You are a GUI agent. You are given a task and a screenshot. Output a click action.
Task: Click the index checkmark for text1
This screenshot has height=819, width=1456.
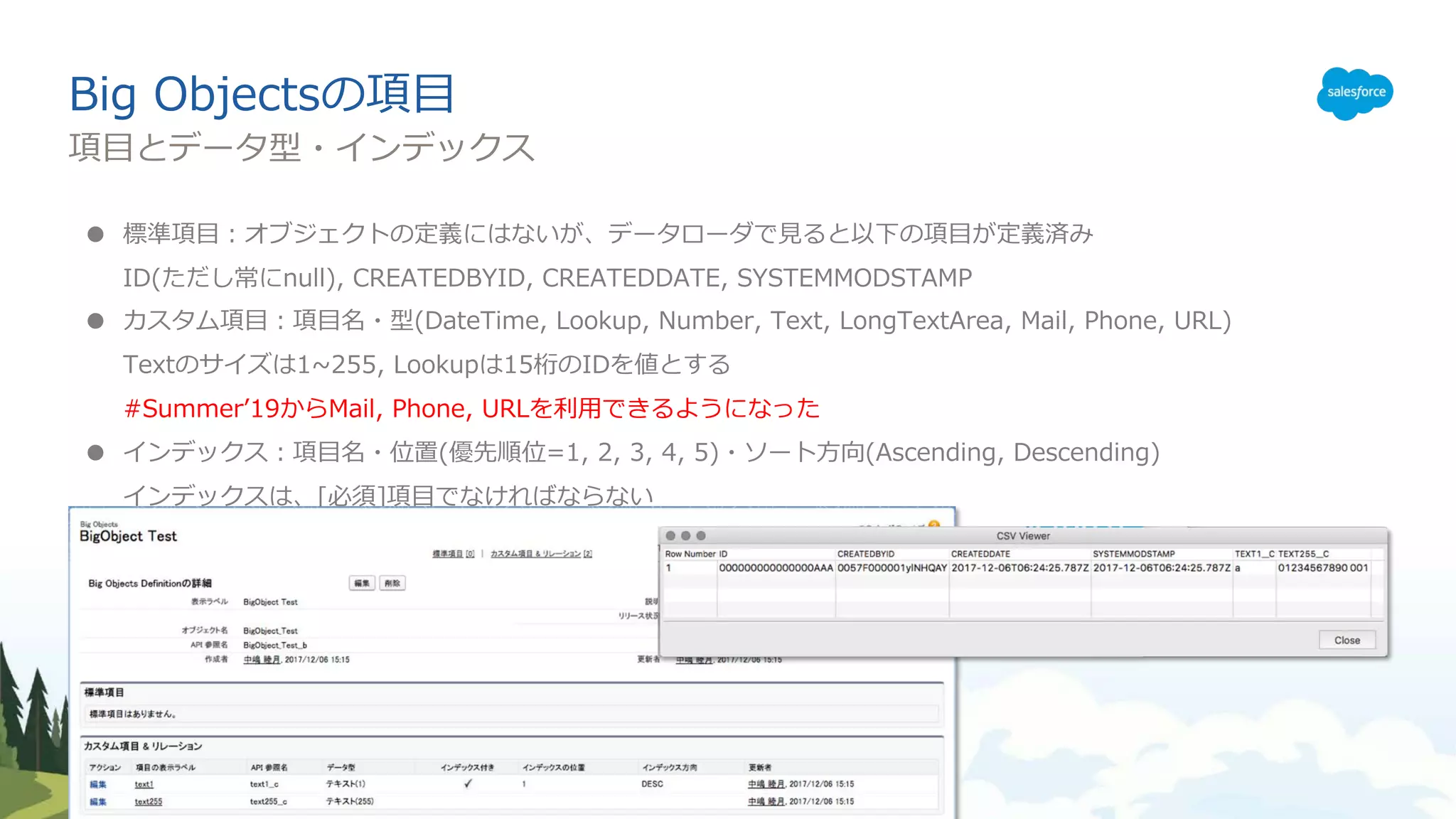tap(468, 783)
